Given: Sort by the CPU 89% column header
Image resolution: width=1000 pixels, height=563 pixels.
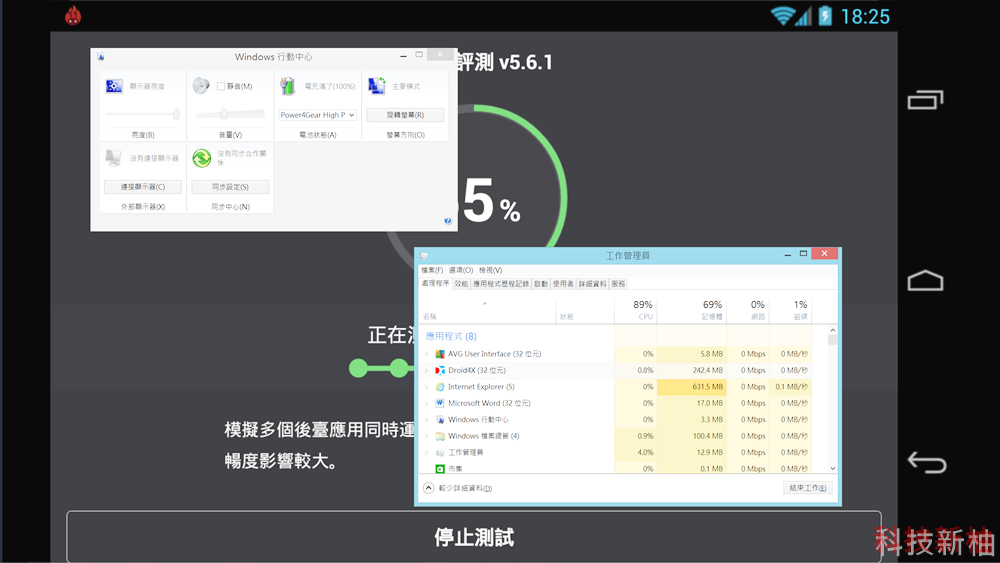Looking at the screenshot, I should point(635,309).
